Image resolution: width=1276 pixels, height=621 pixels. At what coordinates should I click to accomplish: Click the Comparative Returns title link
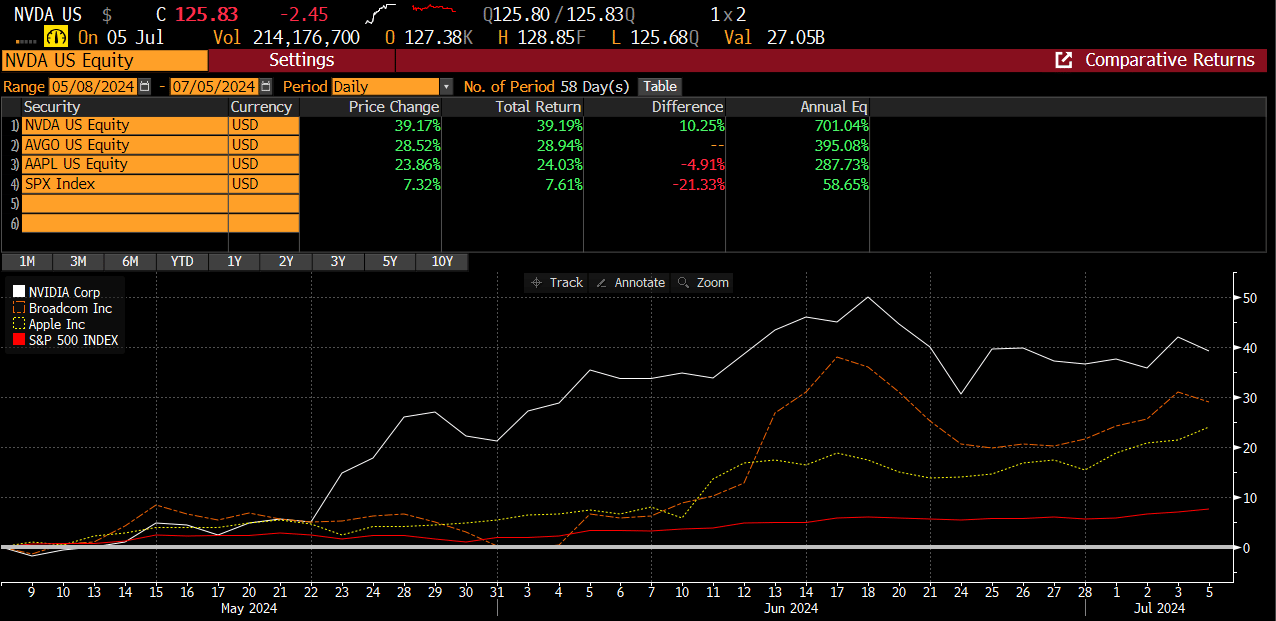click(x=1170, y=60)
